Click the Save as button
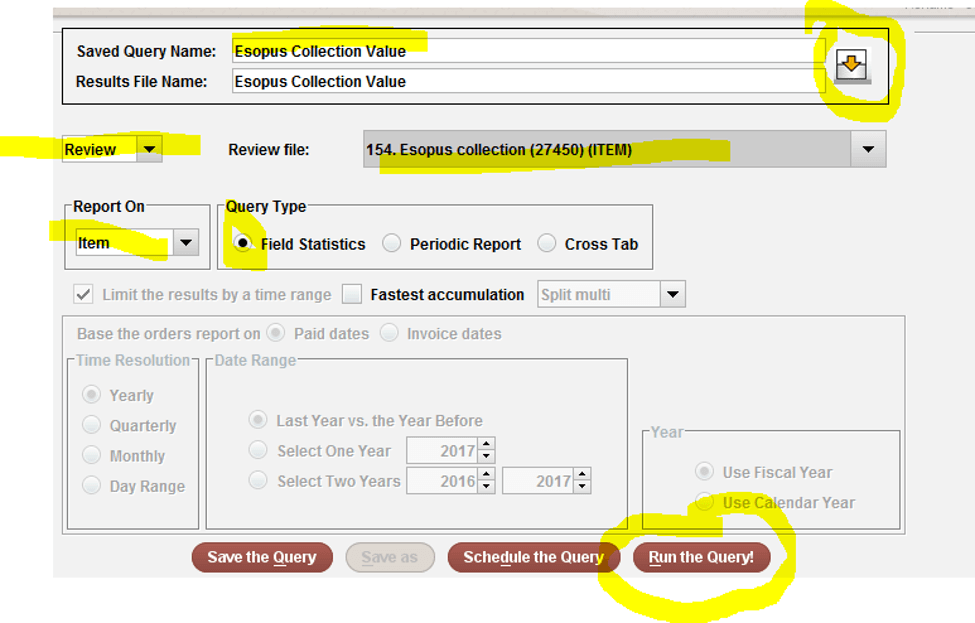The image size is (975, 623). [x=390, y=557]
